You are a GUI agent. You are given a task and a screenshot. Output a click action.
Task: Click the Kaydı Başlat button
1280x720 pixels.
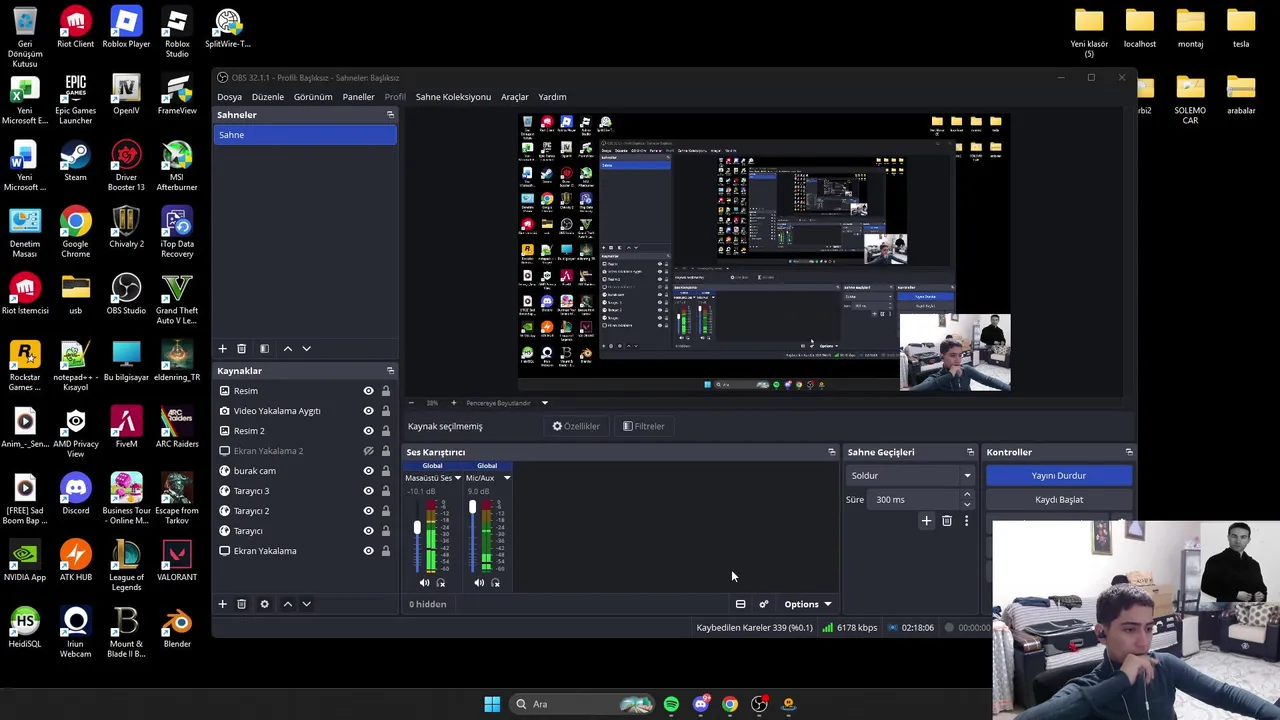1059,500
